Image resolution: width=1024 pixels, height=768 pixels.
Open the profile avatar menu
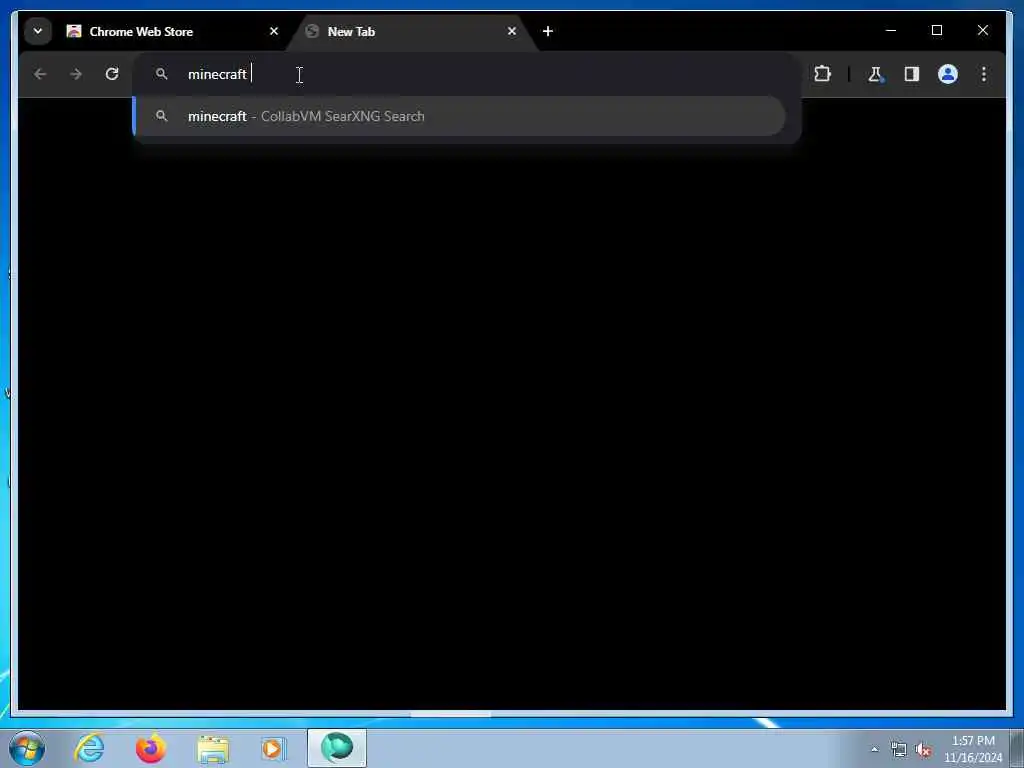pyautogui.click(x=948, y=74)
